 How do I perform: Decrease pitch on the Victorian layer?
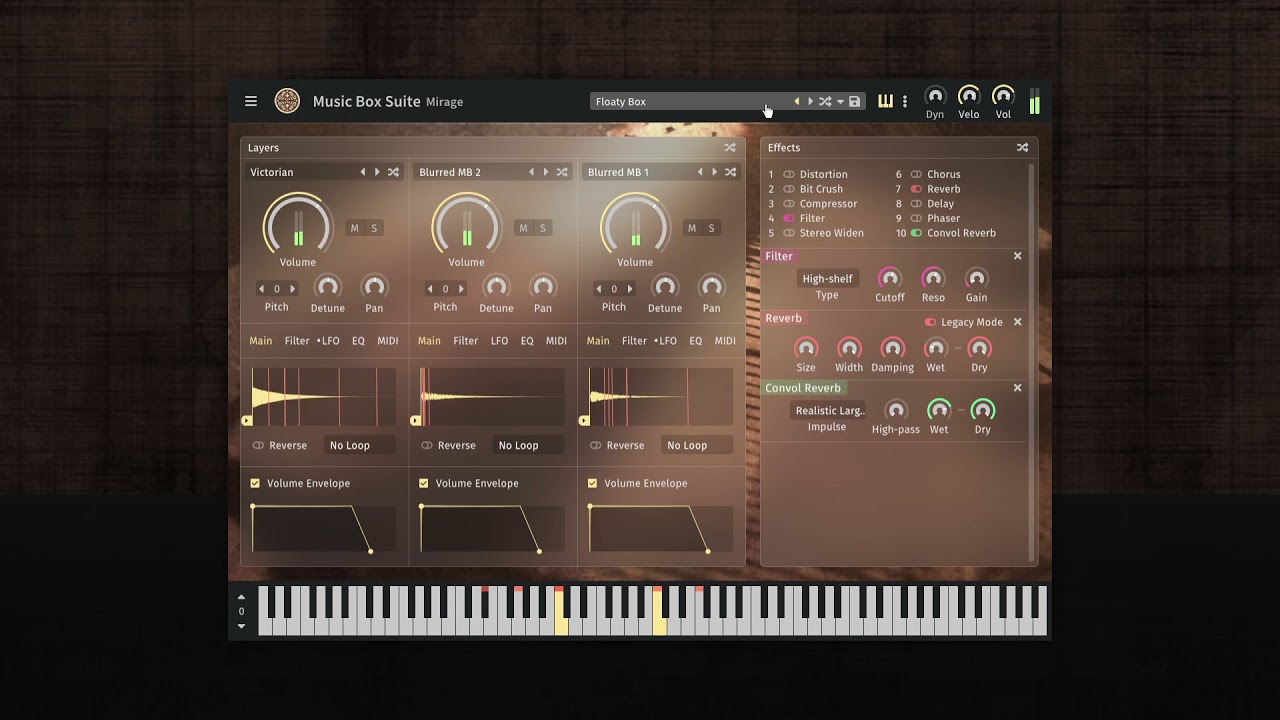click(262, 289)
